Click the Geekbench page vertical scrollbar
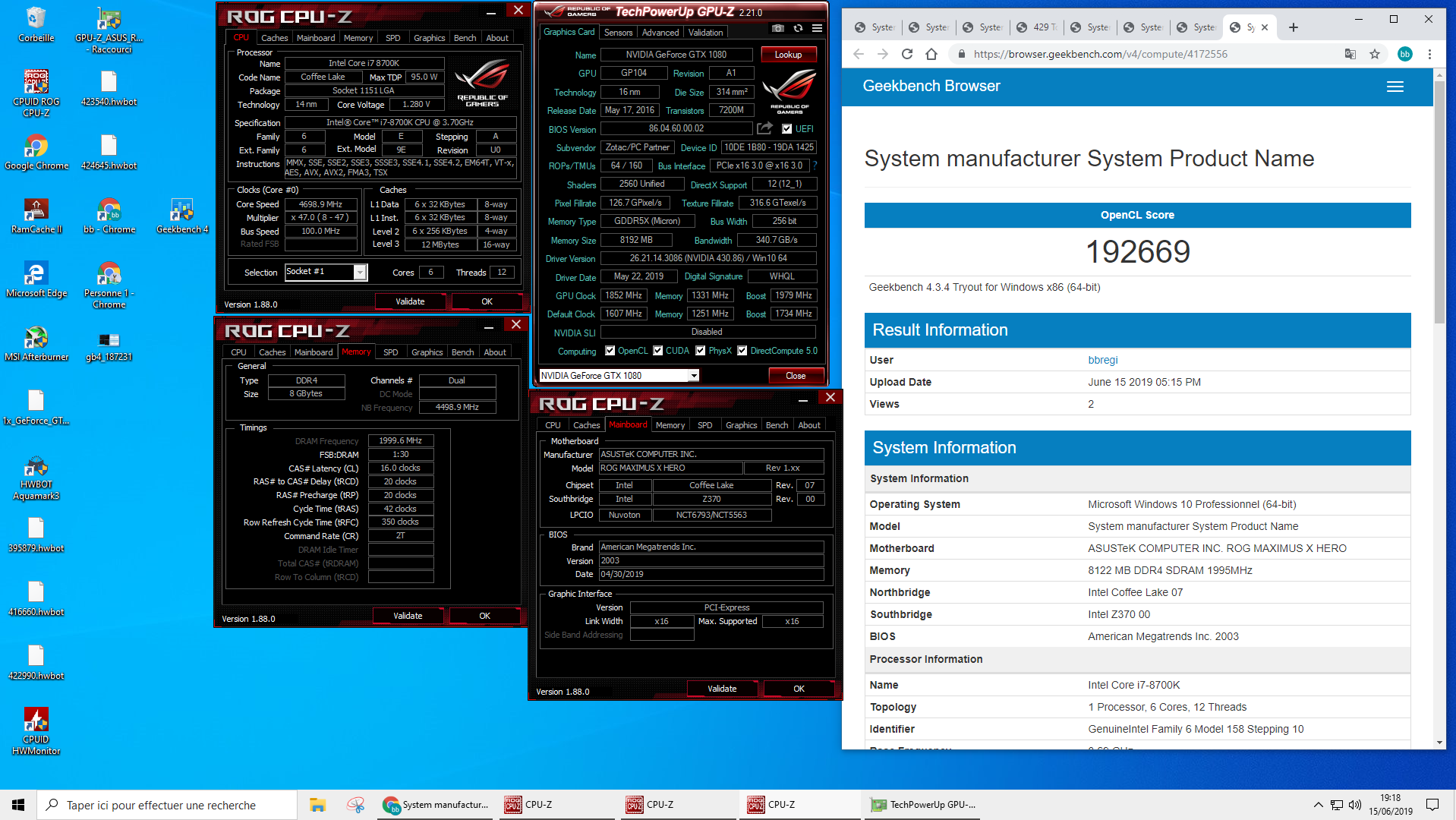 1439,201
